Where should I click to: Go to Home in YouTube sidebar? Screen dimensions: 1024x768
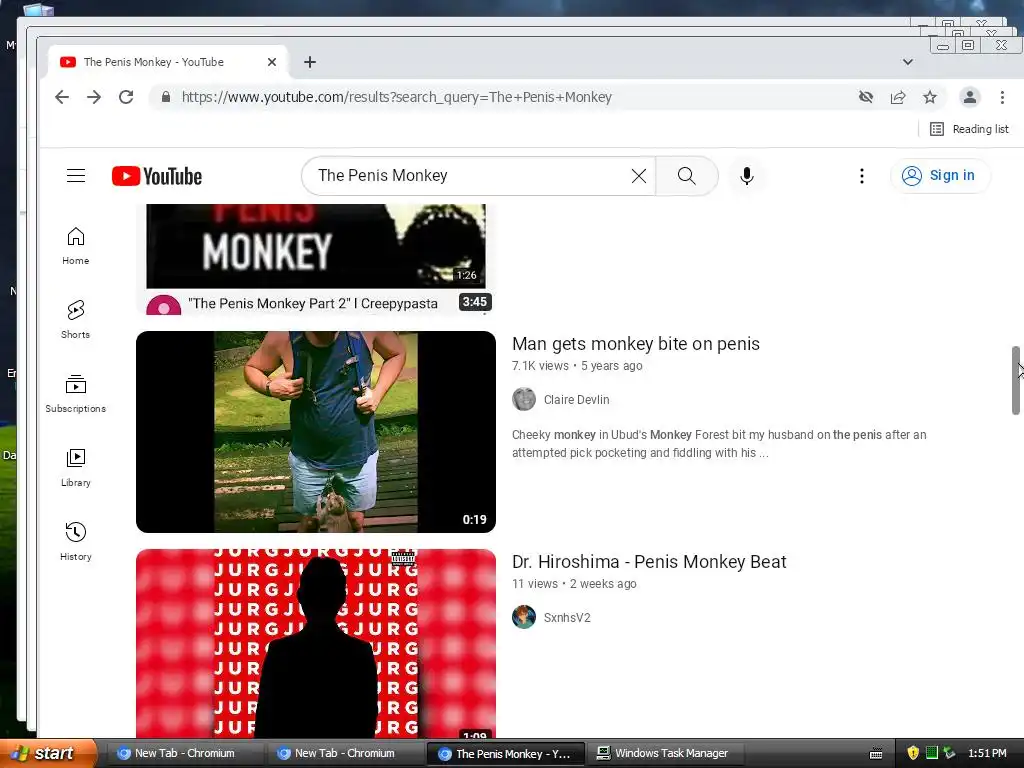coord(76,246)
